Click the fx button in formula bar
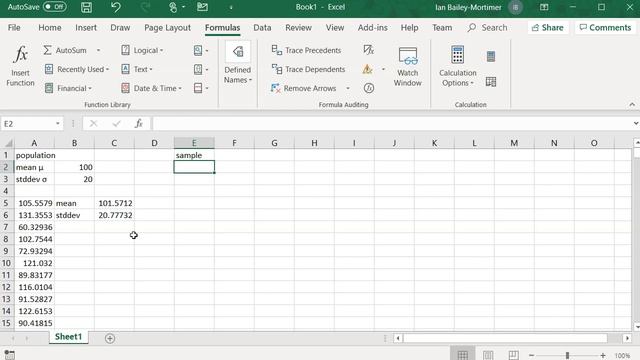This screenshot has height=360, width=640. [139, 123]
